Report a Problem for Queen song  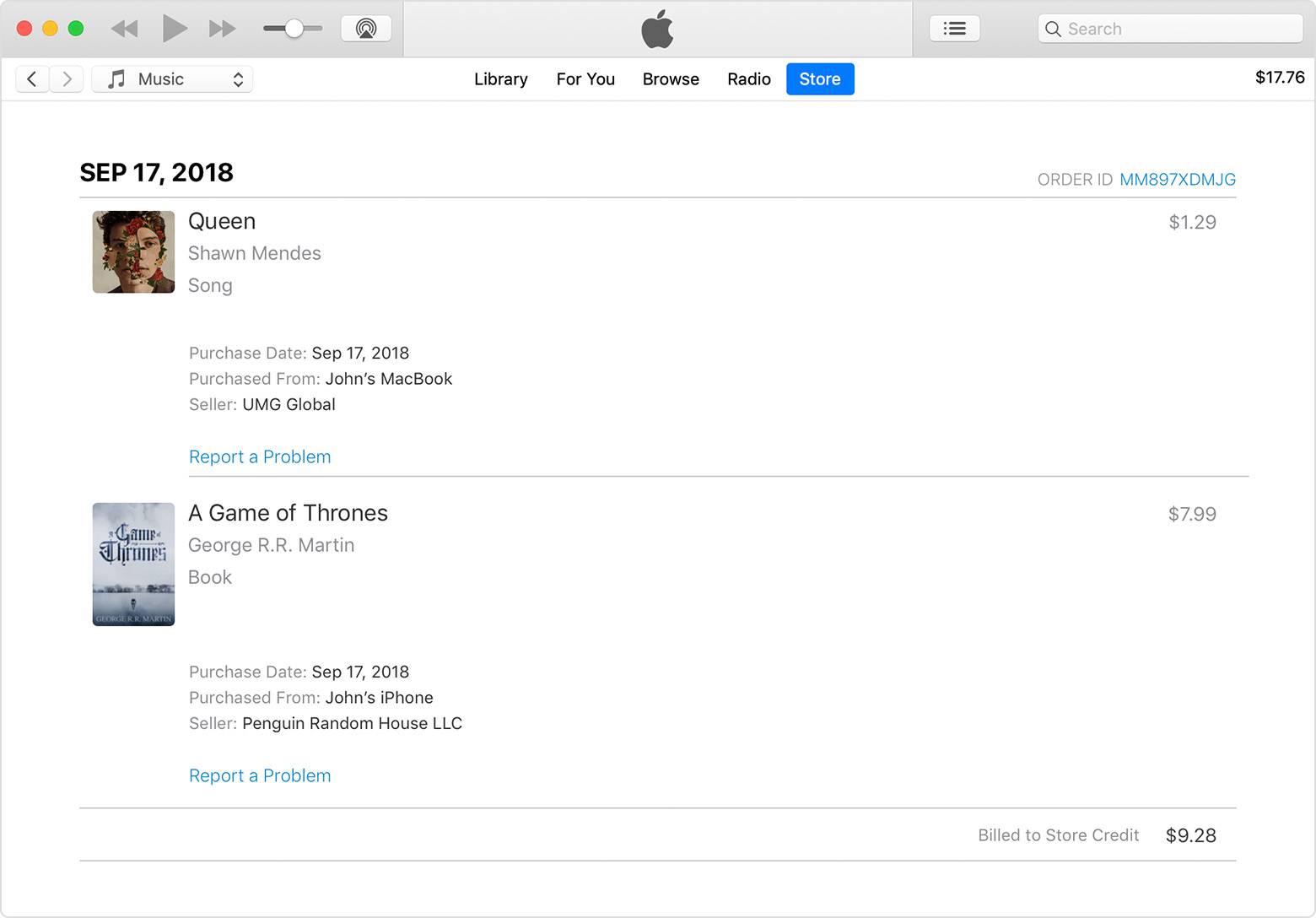[260, 456]
